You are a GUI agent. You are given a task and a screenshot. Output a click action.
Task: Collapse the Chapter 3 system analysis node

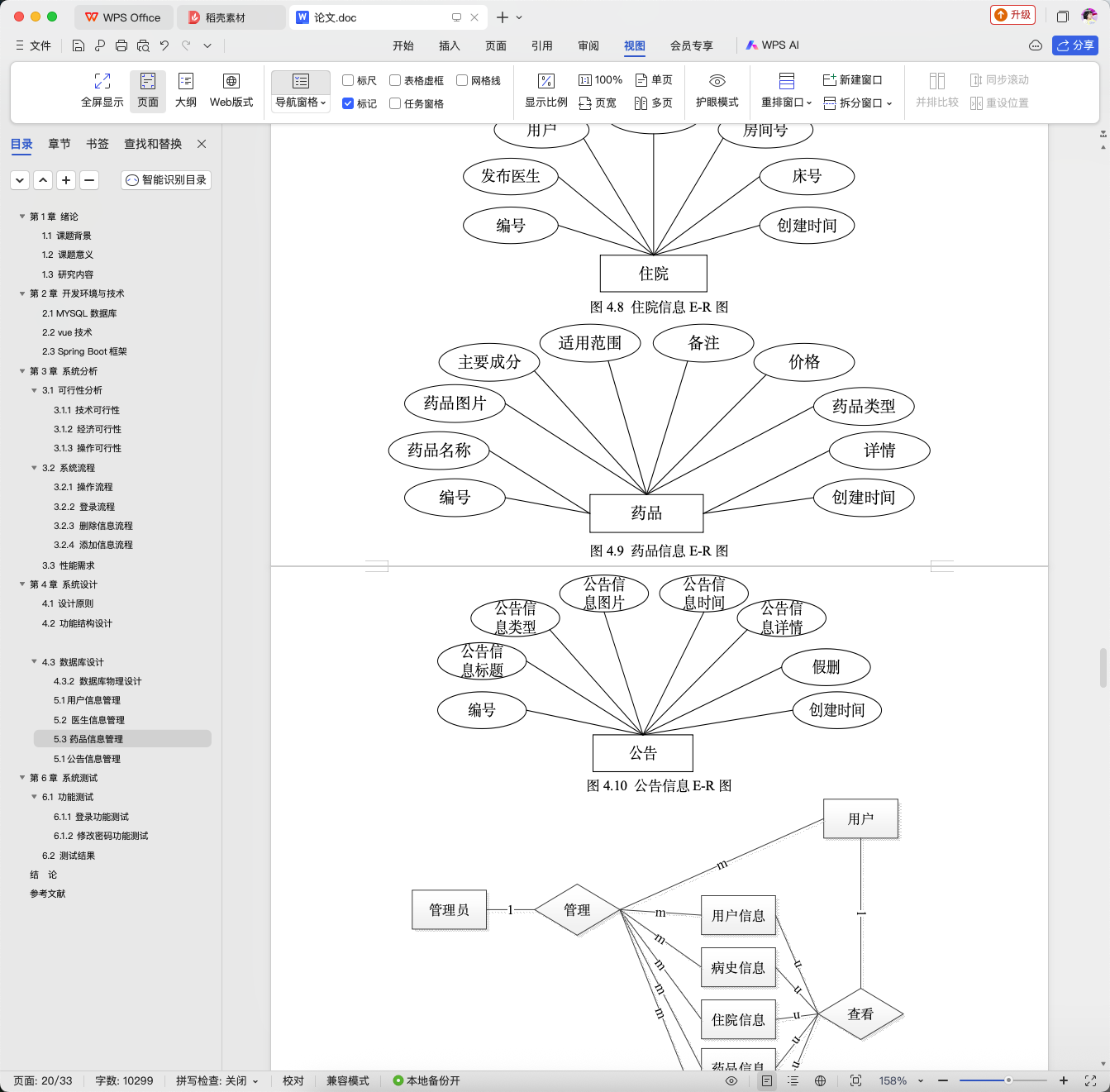(x=22, y=371)
